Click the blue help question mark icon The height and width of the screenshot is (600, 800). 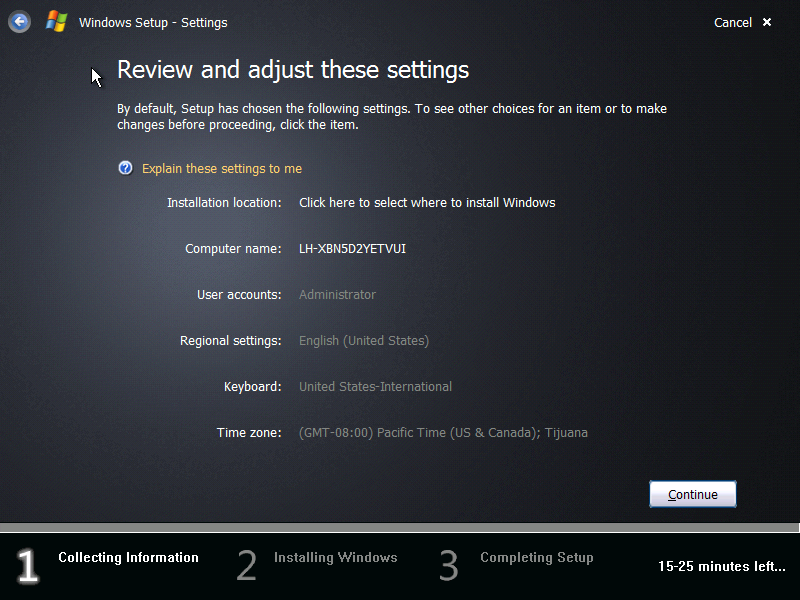[125, 168]
